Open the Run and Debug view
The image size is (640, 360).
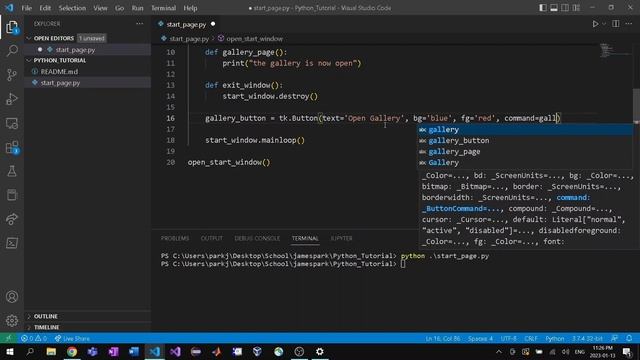pos(12,99)
